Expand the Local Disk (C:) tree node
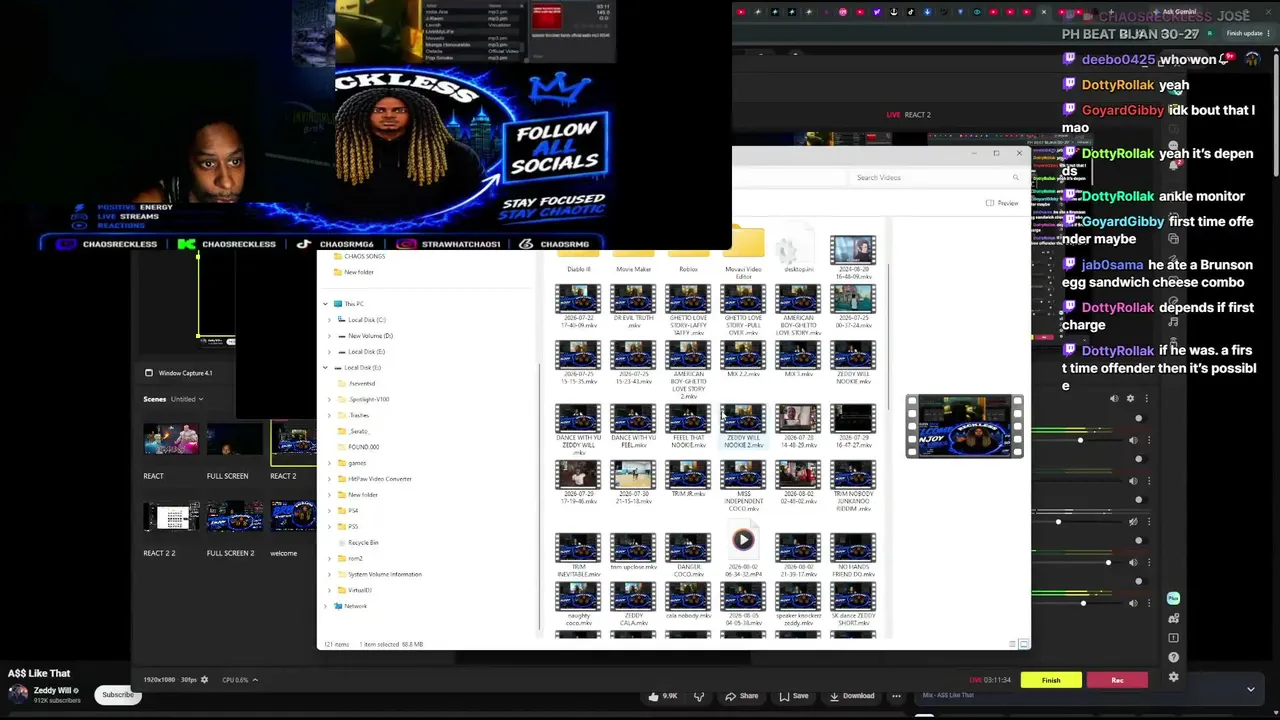Image resolution: width=1280 pixels, height=720 pixels. 330,320
